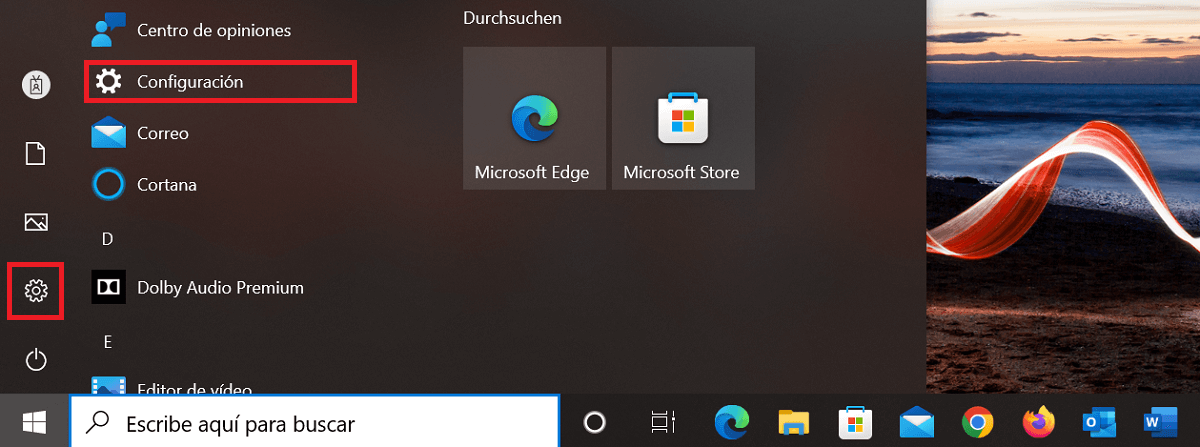Launch Microsoft Edge from the taskbar
This screenshot has width=1200, height=447.
pyautogui.click(x=732, y=422)
